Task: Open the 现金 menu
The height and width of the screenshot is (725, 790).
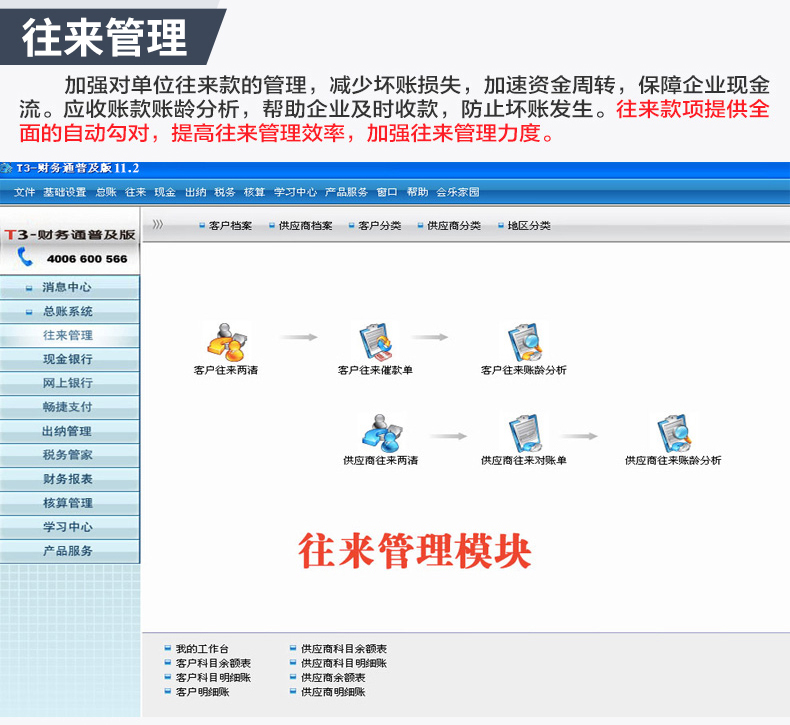Action: 165,192
